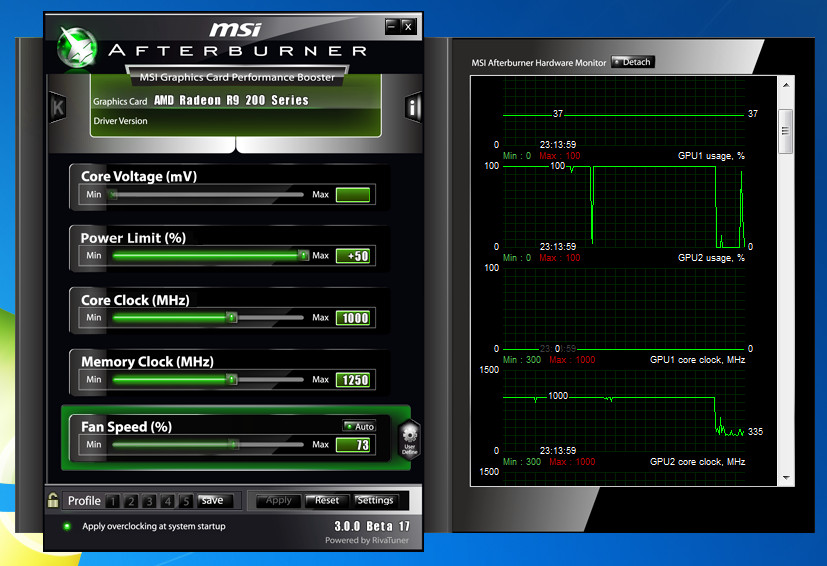Viewport: 827px width, 566px height.
Task: Toggle the profile lock padlock icon
Action: point(53,500)
